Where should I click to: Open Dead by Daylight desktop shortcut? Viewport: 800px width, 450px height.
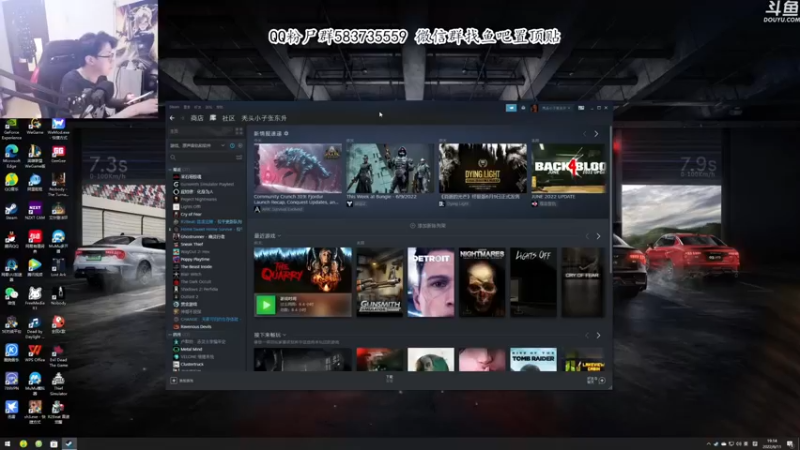[35, 328]
